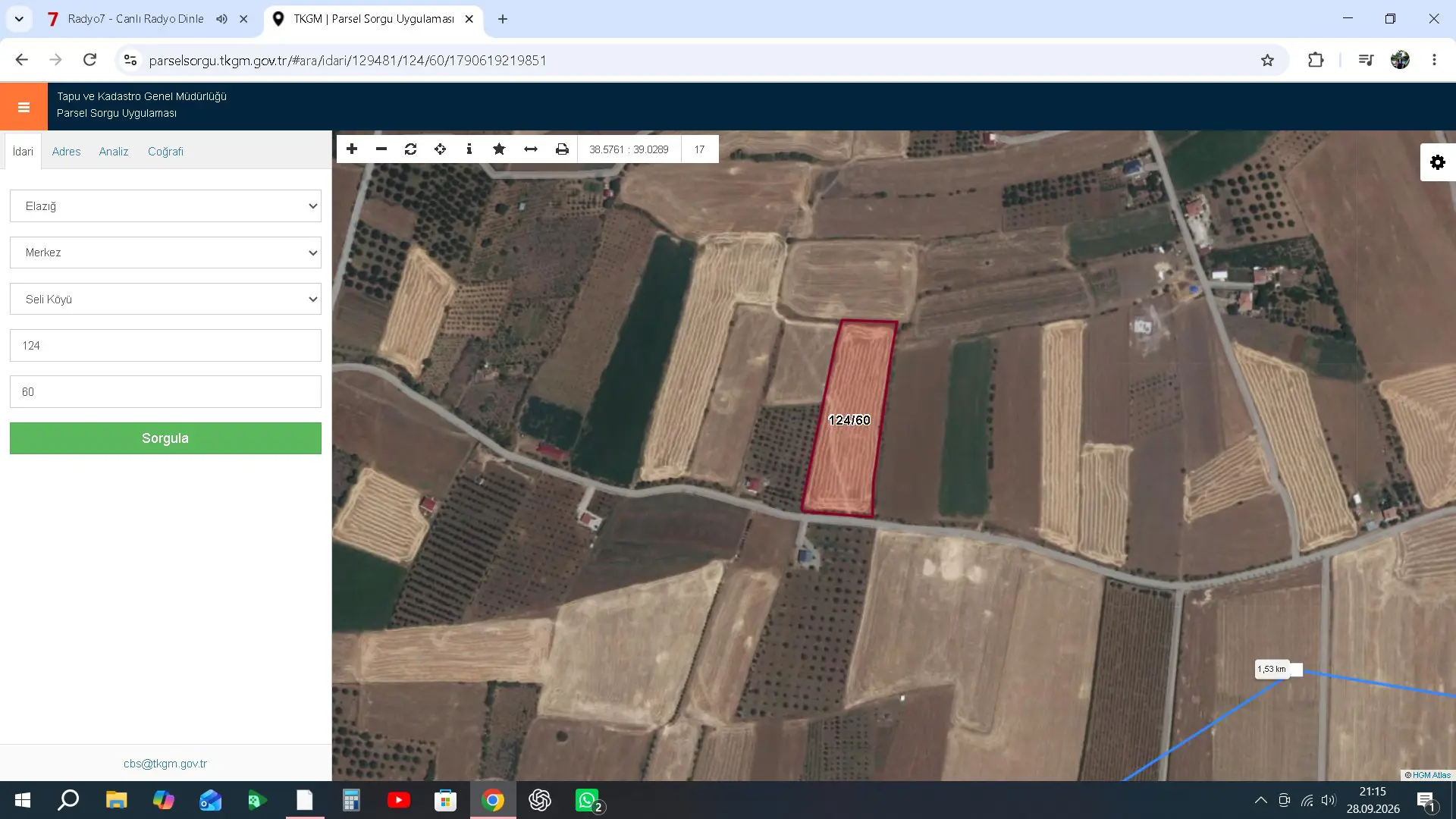Viewport: 1456px width, 819px height.
Task: Open Chrome extensions puzzle icon
Action: click(1316, 60)
